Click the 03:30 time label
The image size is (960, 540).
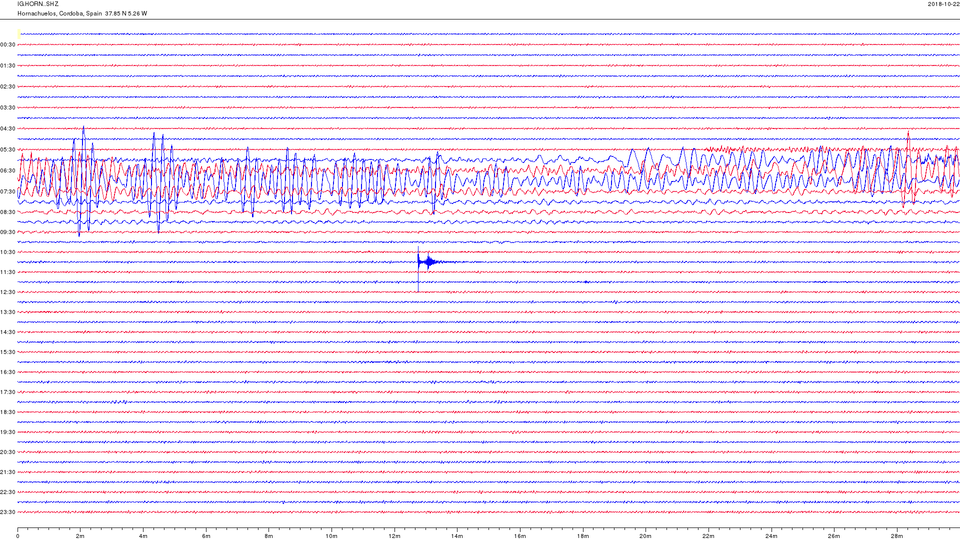(8, 108)
